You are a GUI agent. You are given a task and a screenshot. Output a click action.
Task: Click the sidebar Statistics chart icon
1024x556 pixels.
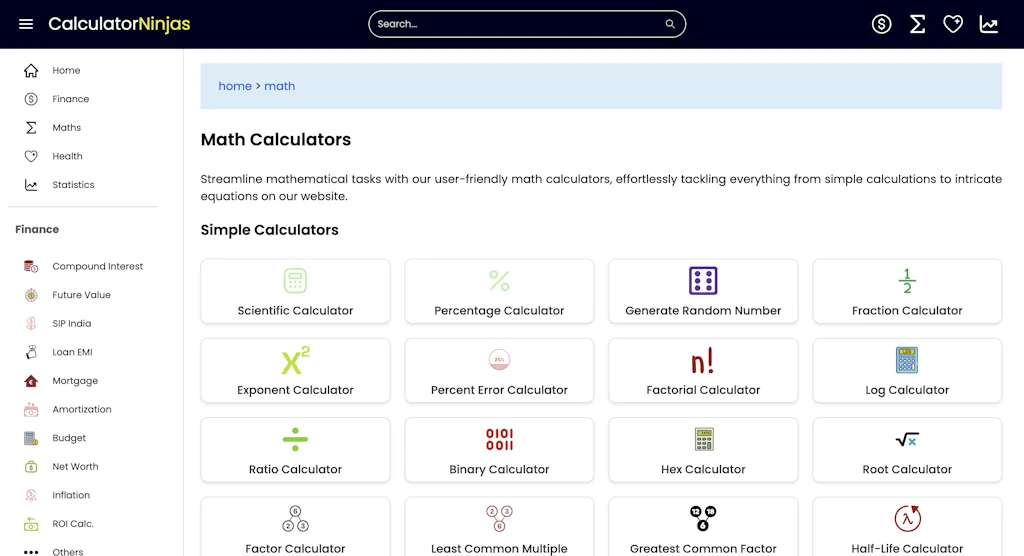pos(31,185)
